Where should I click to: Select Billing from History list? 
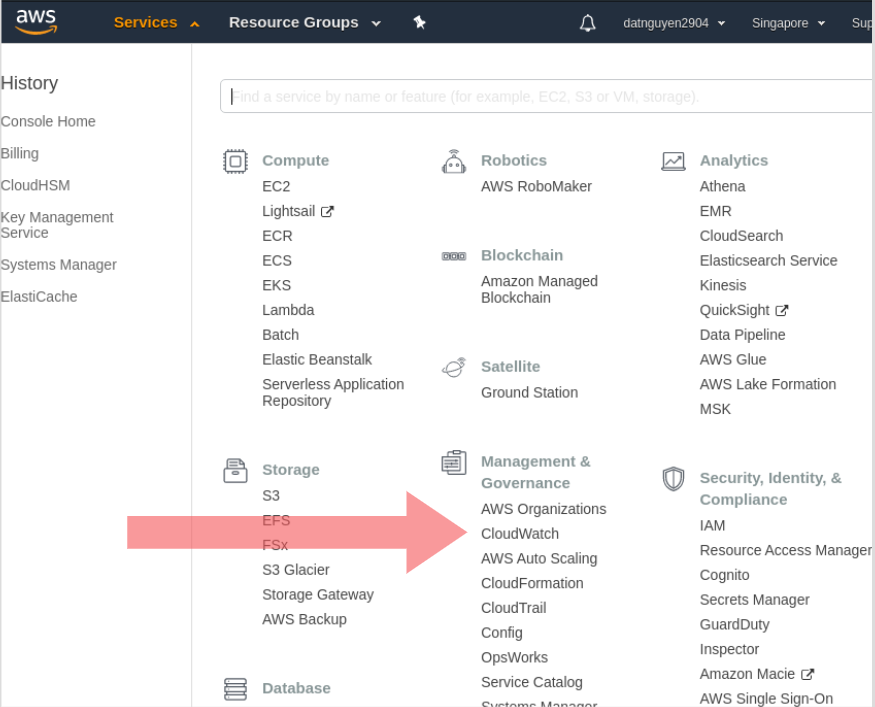click(x=20, y=153)
